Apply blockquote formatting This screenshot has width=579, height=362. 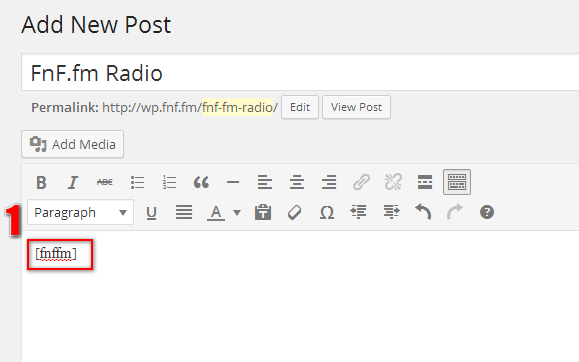coord(201,182)
